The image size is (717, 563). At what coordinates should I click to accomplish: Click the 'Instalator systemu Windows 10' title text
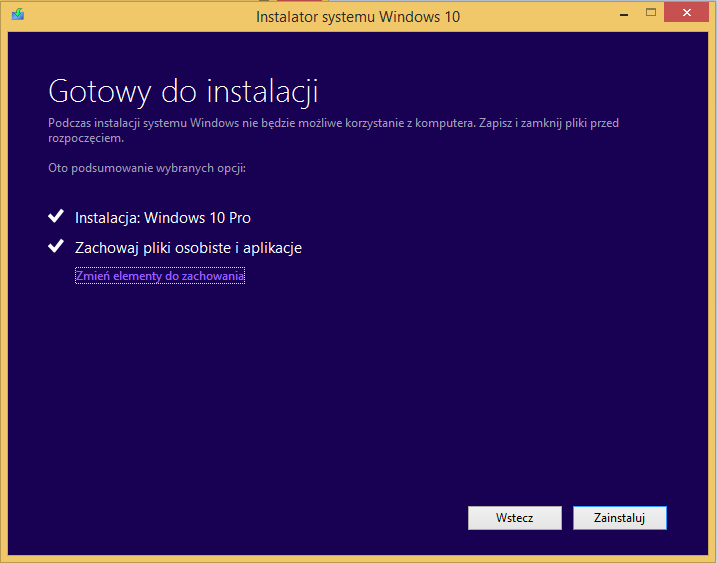click(358, 17)
